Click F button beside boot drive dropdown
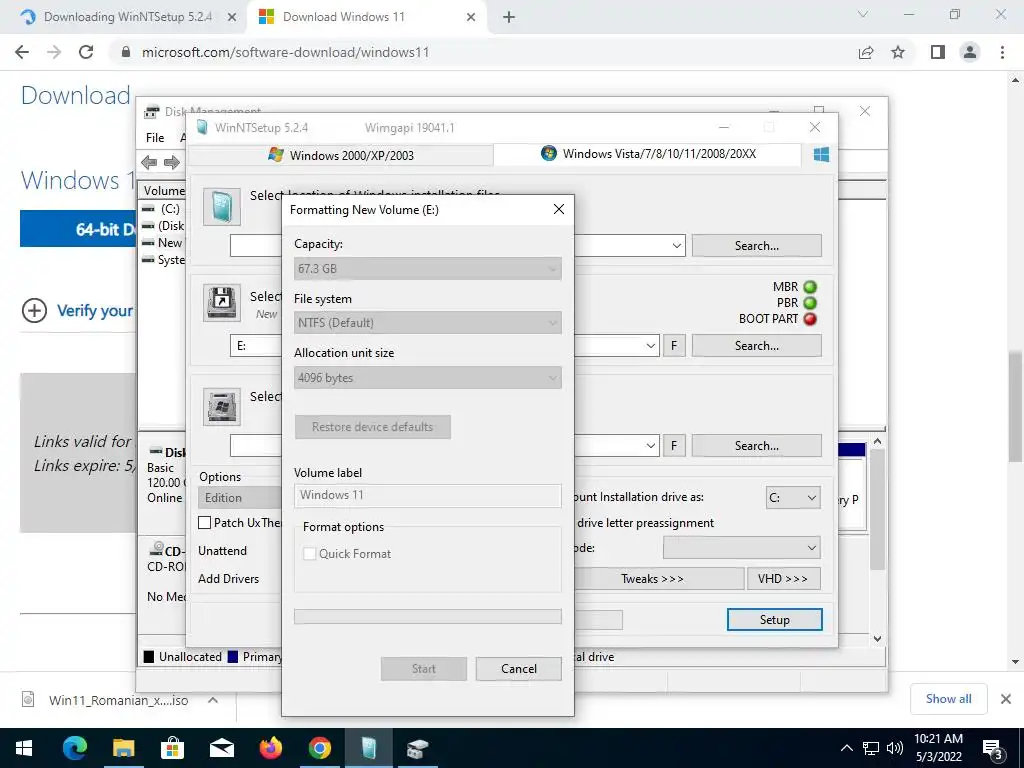 coord(674,345)
